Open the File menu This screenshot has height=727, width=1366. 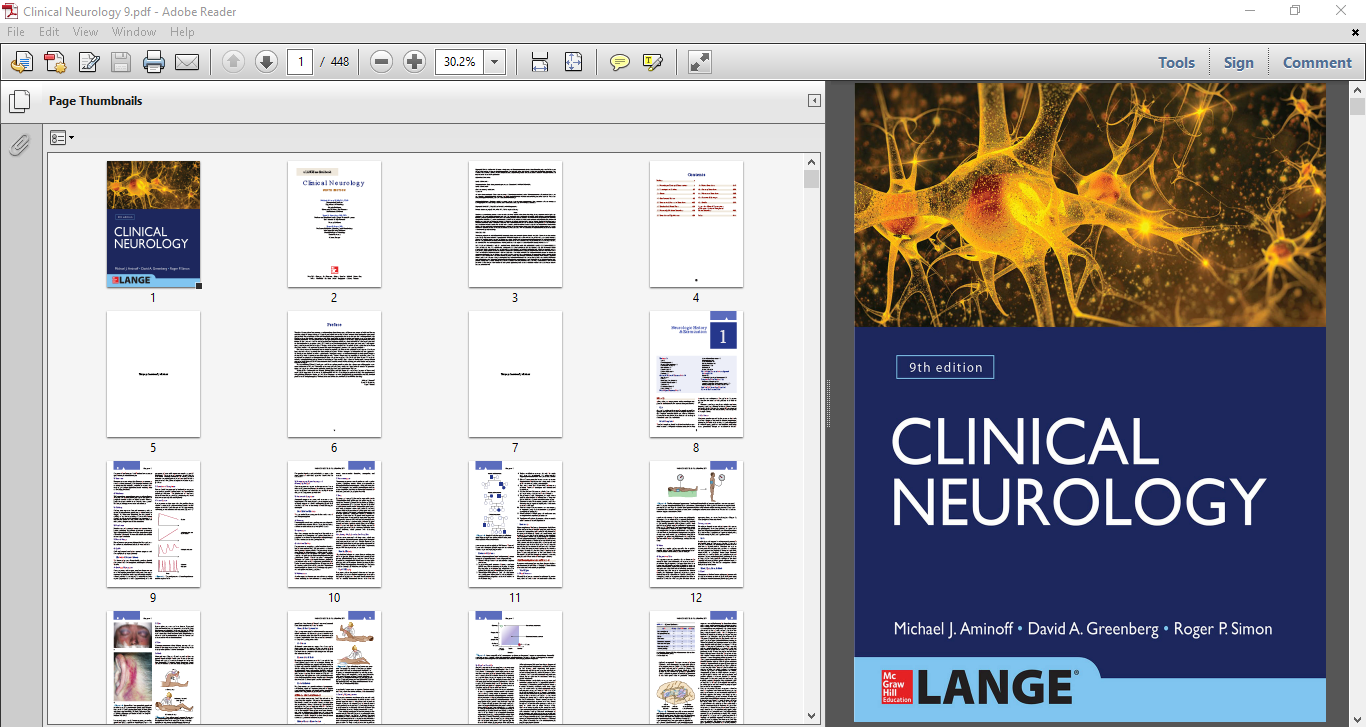click(x=16, y=32)
